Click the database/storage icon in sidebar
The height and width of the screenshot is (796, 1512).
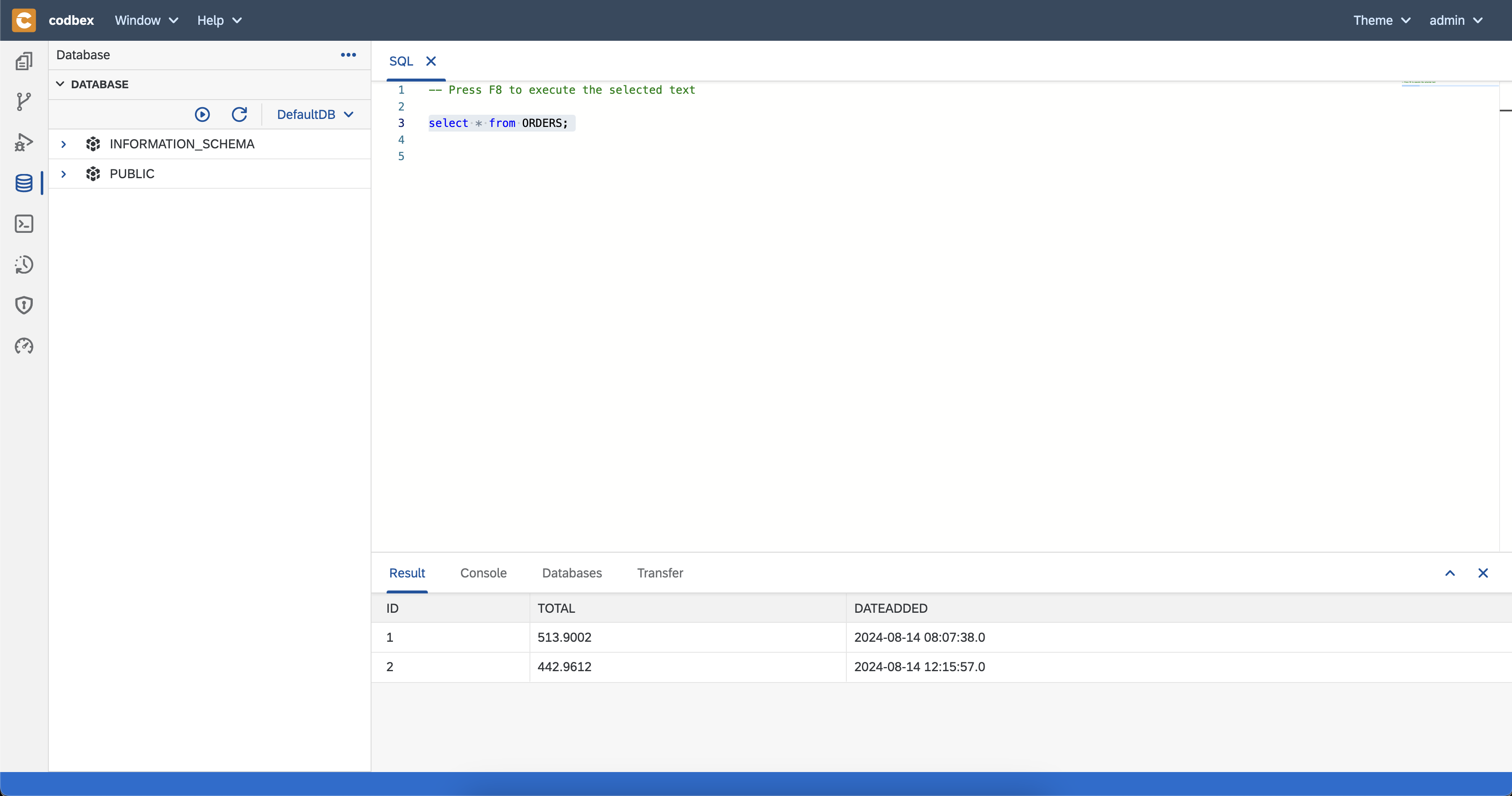[x=25, y=183]
